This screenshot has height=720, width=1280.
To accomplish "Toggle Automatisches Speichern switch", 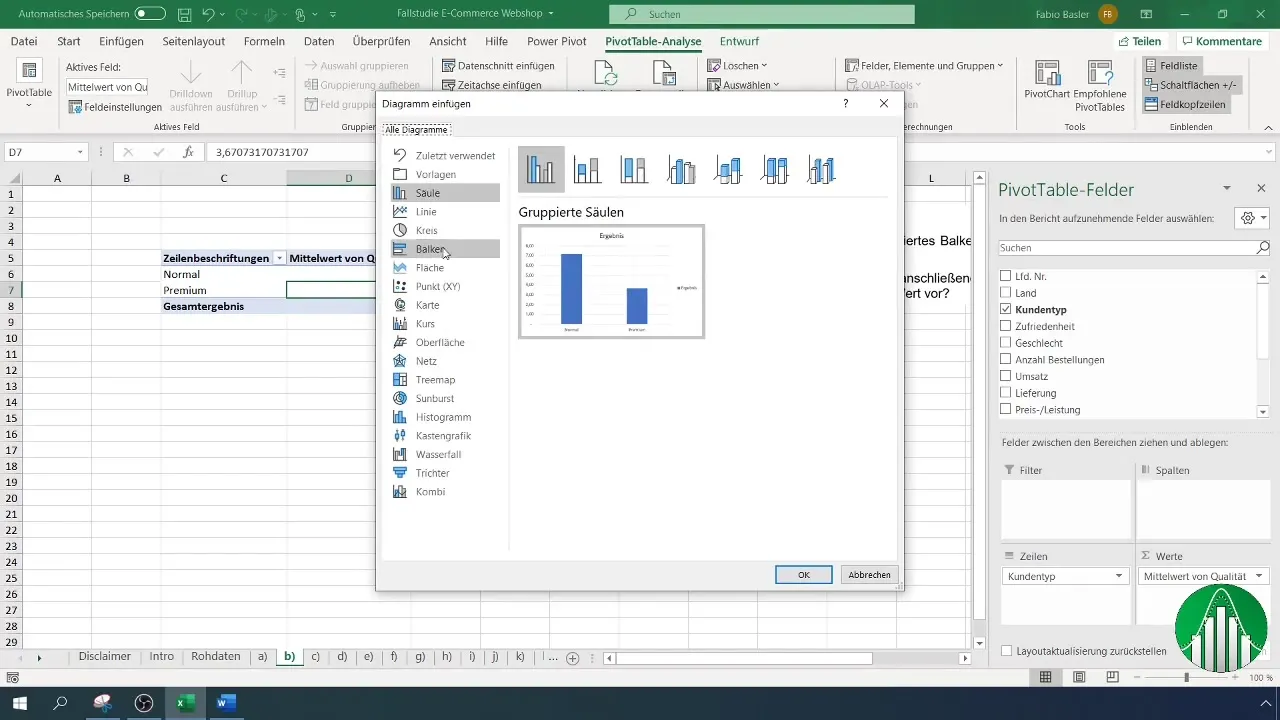I will tap(150, 15).
